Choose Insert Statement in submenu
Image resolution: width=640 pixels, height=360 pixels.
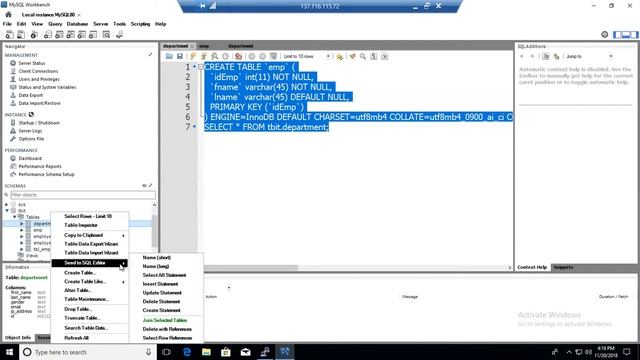pyautogui.click(x=166, y=284)
